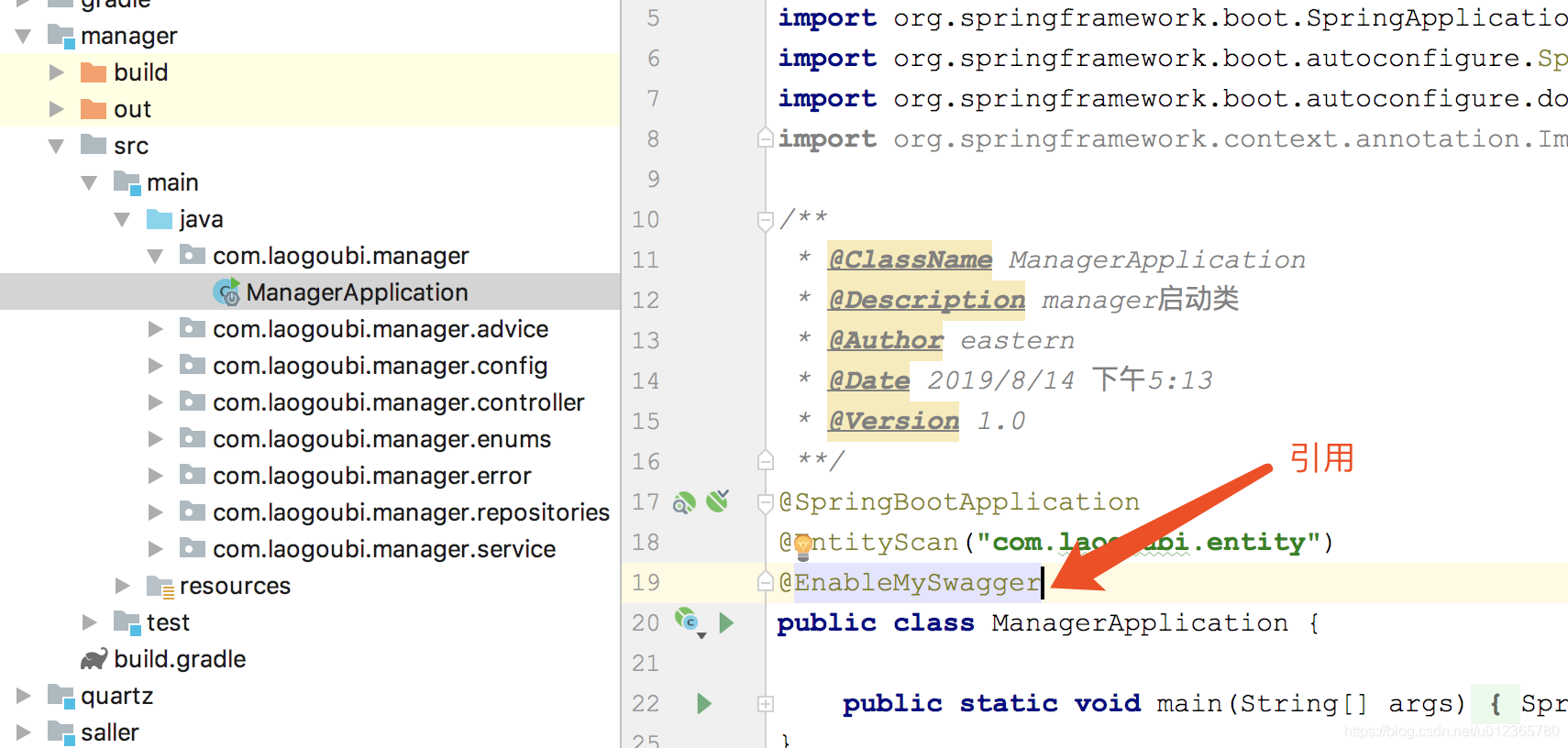The height and width of the screenshot is (748, 1568).
Task: Collapse the java folder arrow
Action: pos(123,219)
